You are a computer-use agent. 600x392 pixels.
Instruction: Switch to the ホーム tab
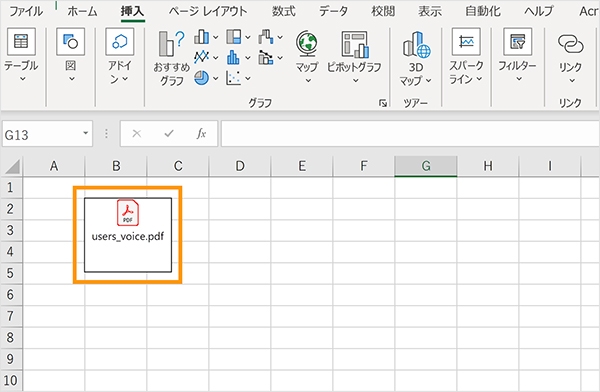tap(82, 11)
